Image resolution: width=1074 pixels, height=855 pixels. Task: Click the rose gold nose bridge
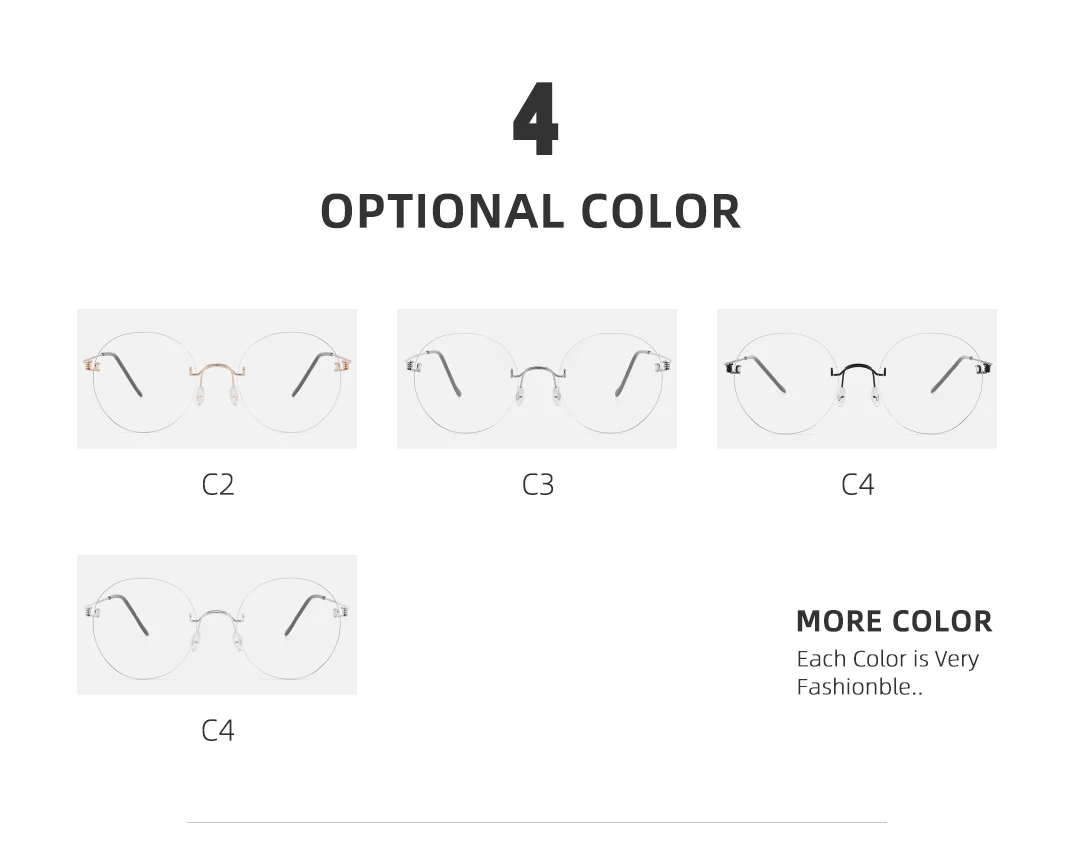tap(217, 369)
